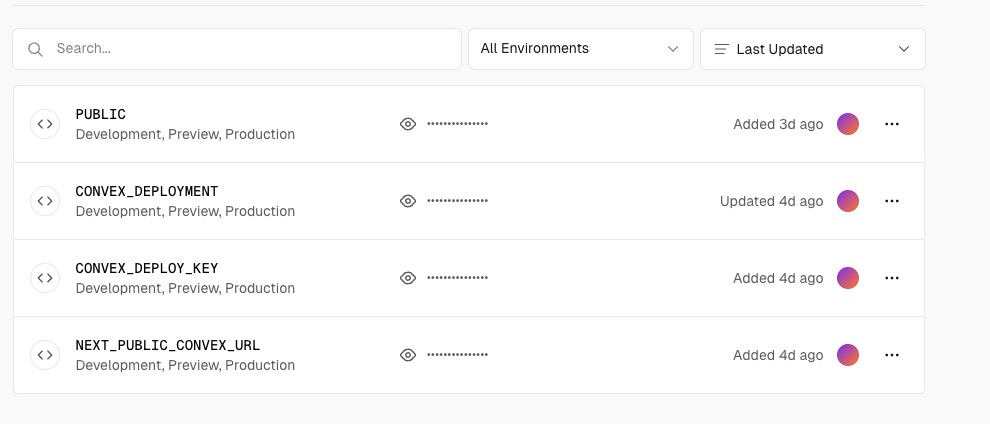Open the three-dot menu for PUBLIC
Image resolution: width=990 pixels, height=424 pixels.
pos(892,124)
